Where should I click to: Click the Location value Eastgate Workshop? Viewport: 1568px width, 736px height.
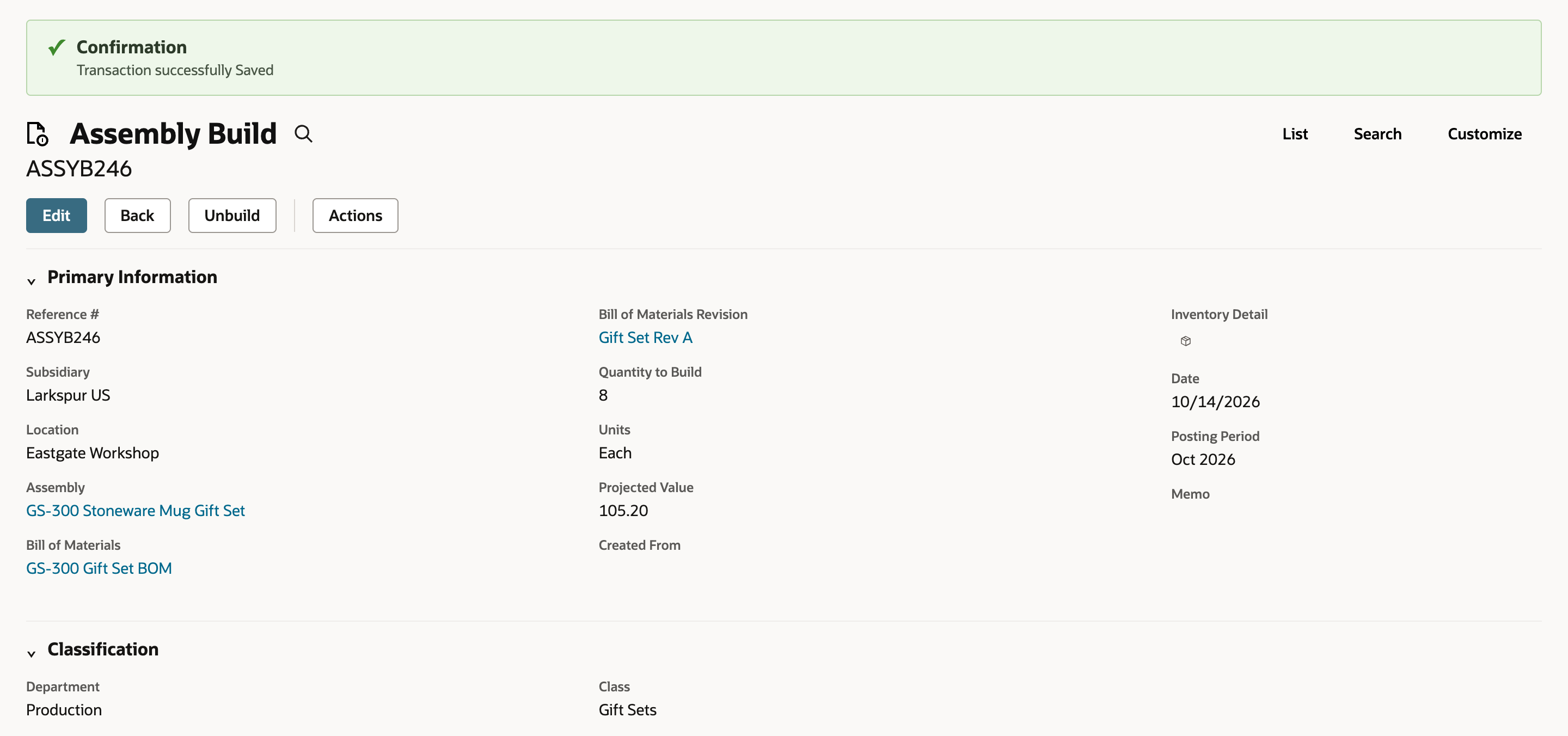click(93, 453)
